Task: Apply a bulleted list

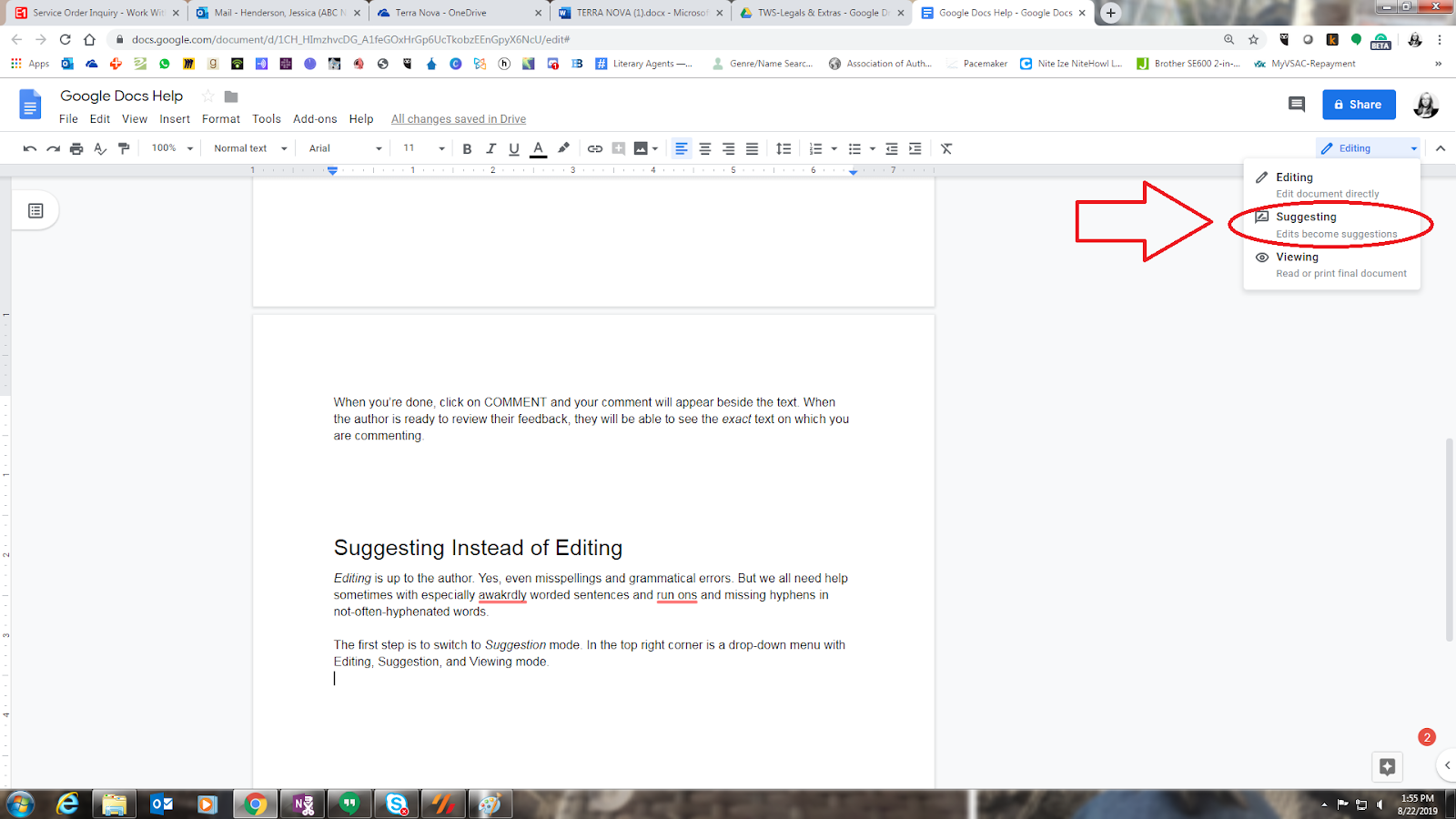Action: [x=854, y=148]
